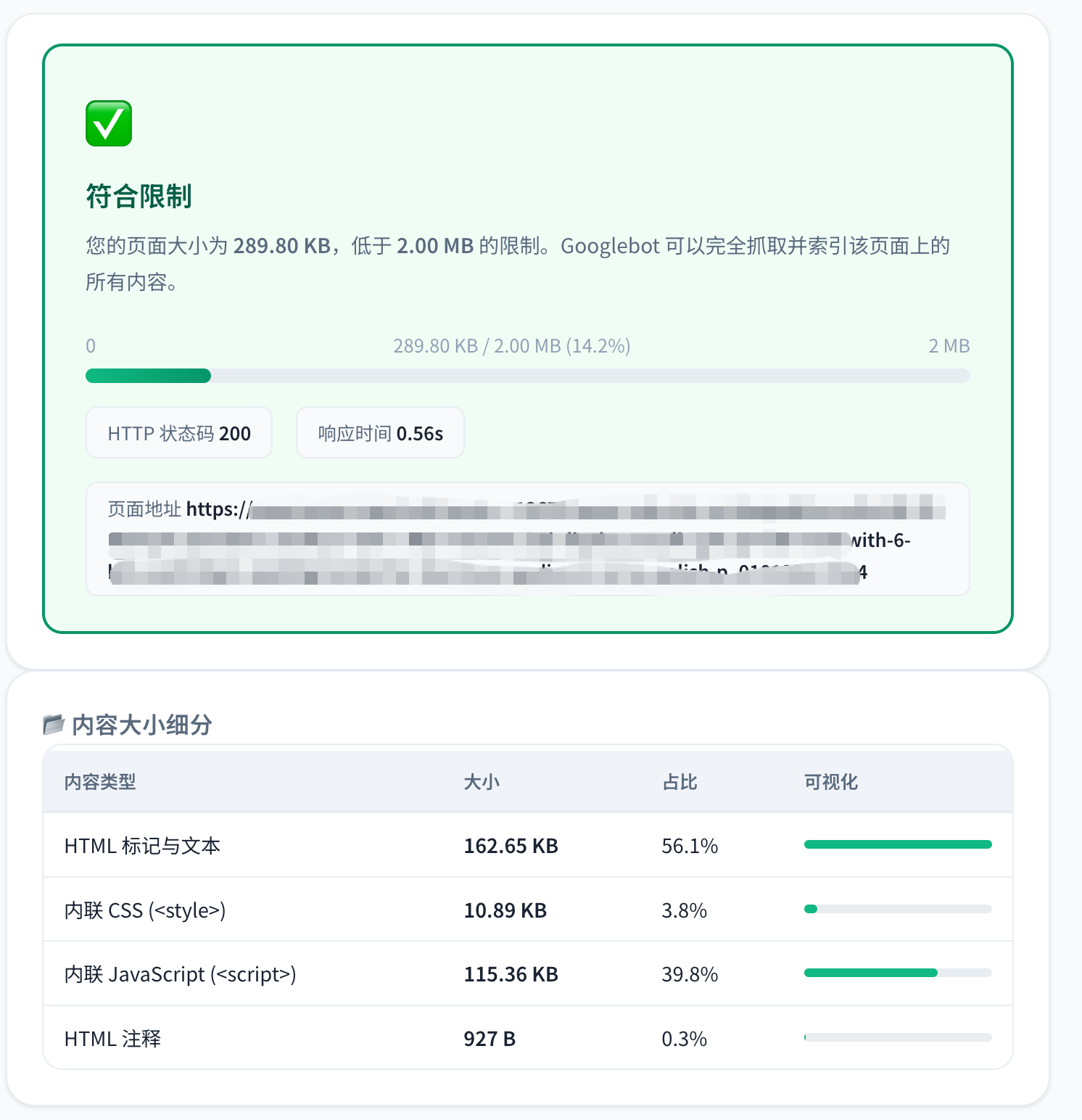Click the folder icon beside 内容大小细分
The height and width of the screenshot is (1120, 1082).
[x=54, y=724]
